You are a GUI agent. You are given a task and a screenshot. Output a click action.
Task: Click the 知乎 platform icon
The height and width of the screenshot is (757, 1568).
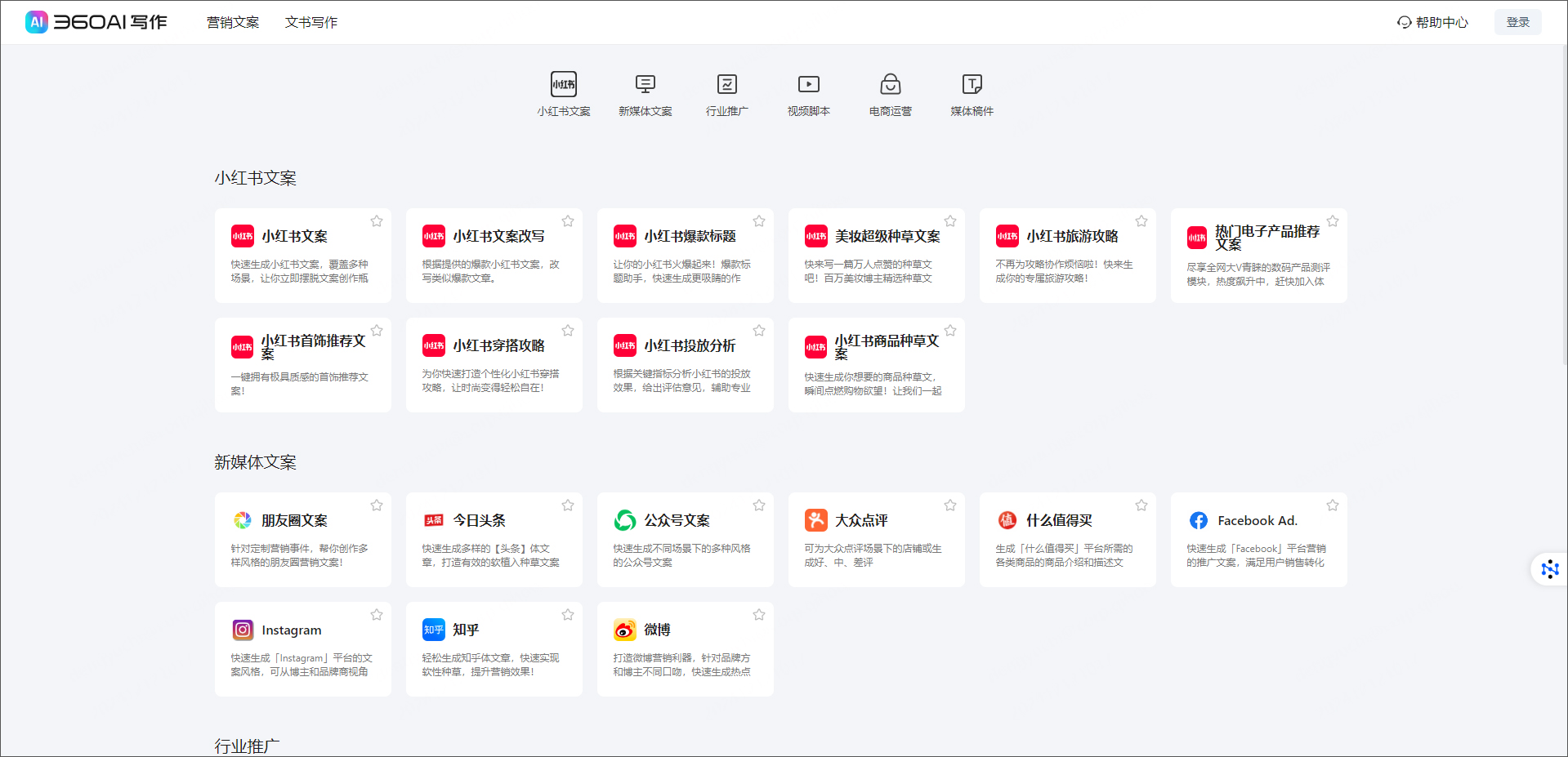click(x=433, y=630)
